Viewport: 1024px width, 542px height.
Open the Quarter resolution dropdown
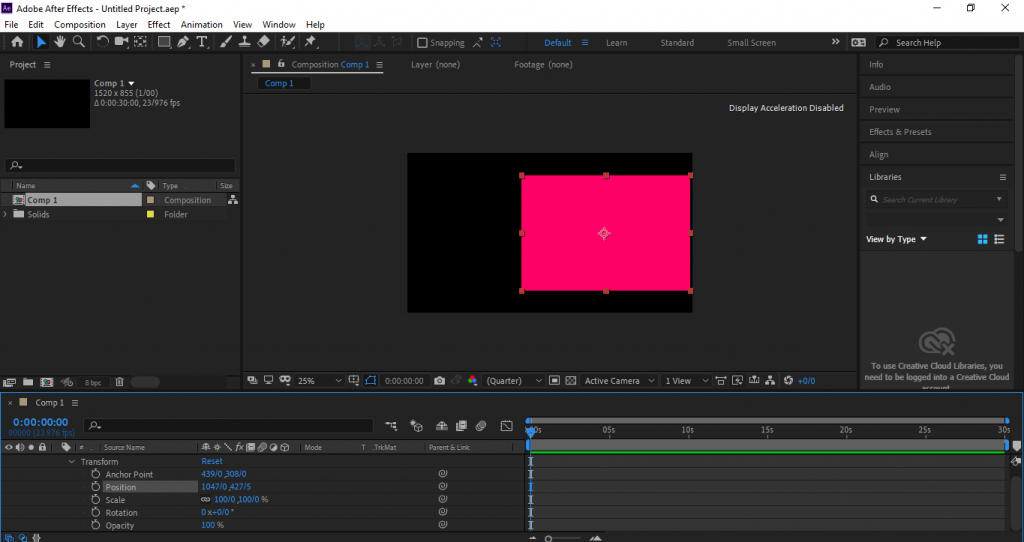(514, 381)
